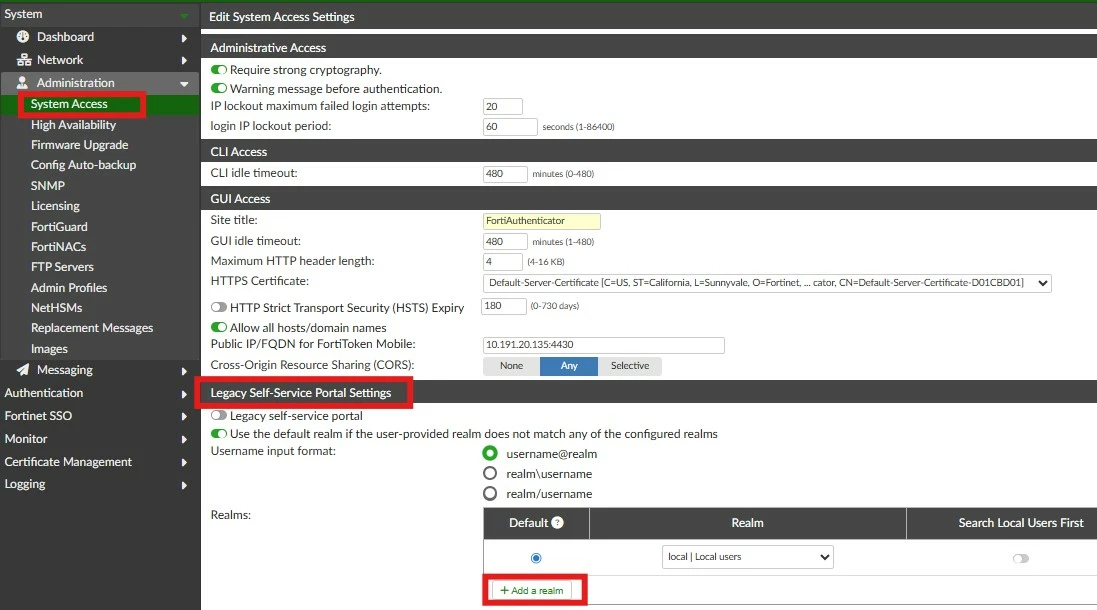Click the Add a realm button
Image resolution: width=1097 pixels, height=610 pixels.
click(x=532, y=590)
